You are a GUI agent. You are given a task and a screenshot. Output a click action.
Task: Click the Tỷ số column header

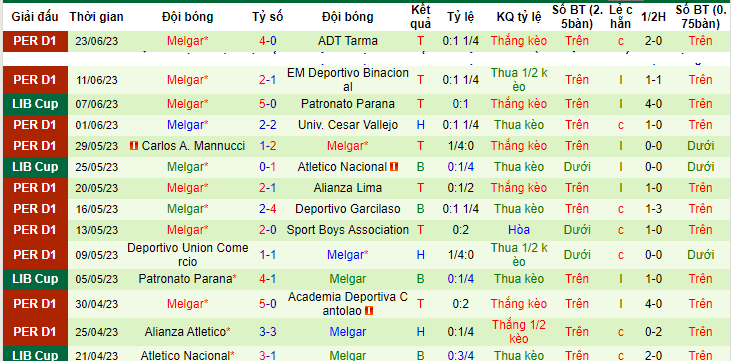pyautogui.click(x=268, y=17)
